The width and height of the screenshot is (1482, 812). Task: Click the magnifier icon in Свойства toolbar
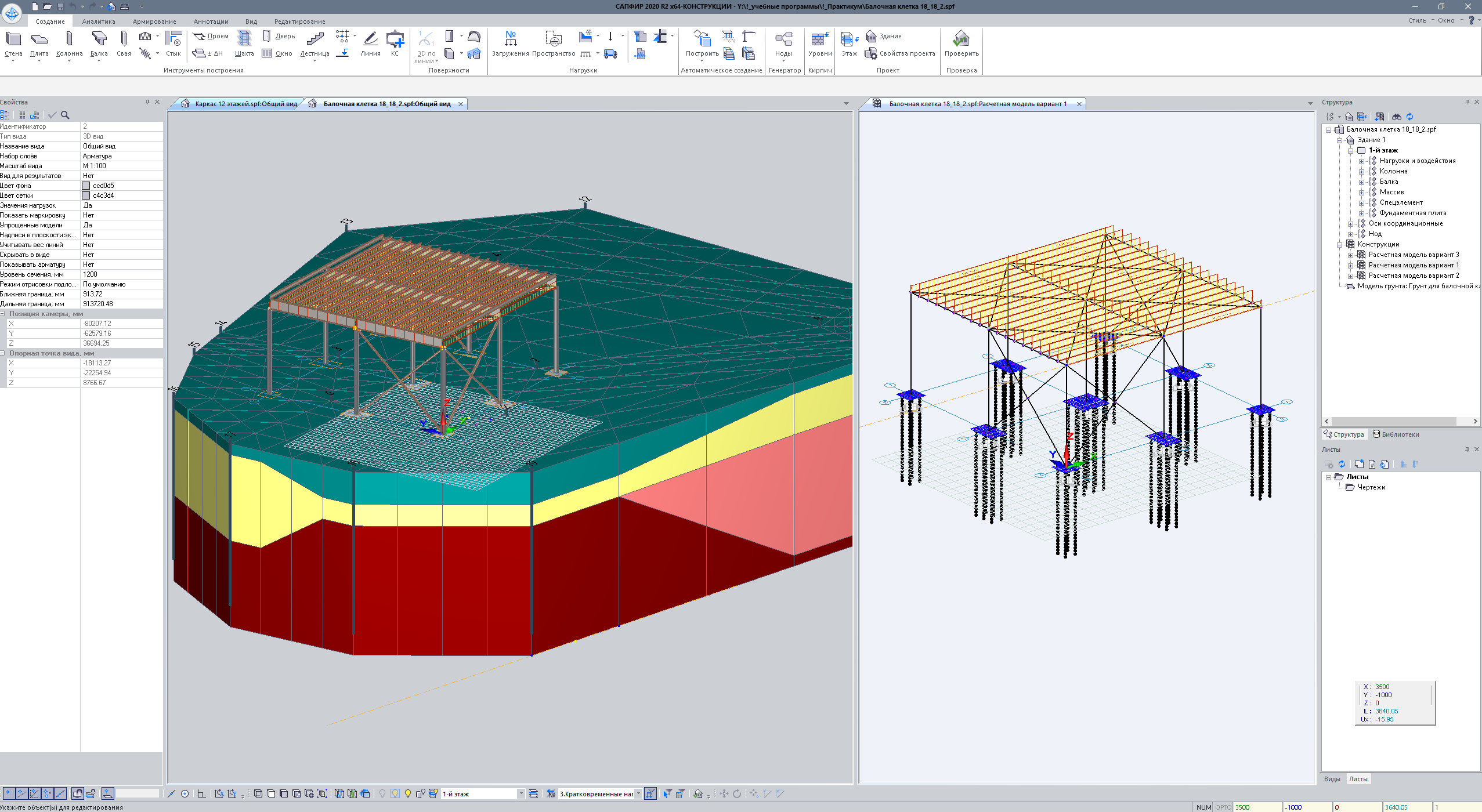point(65,115)
